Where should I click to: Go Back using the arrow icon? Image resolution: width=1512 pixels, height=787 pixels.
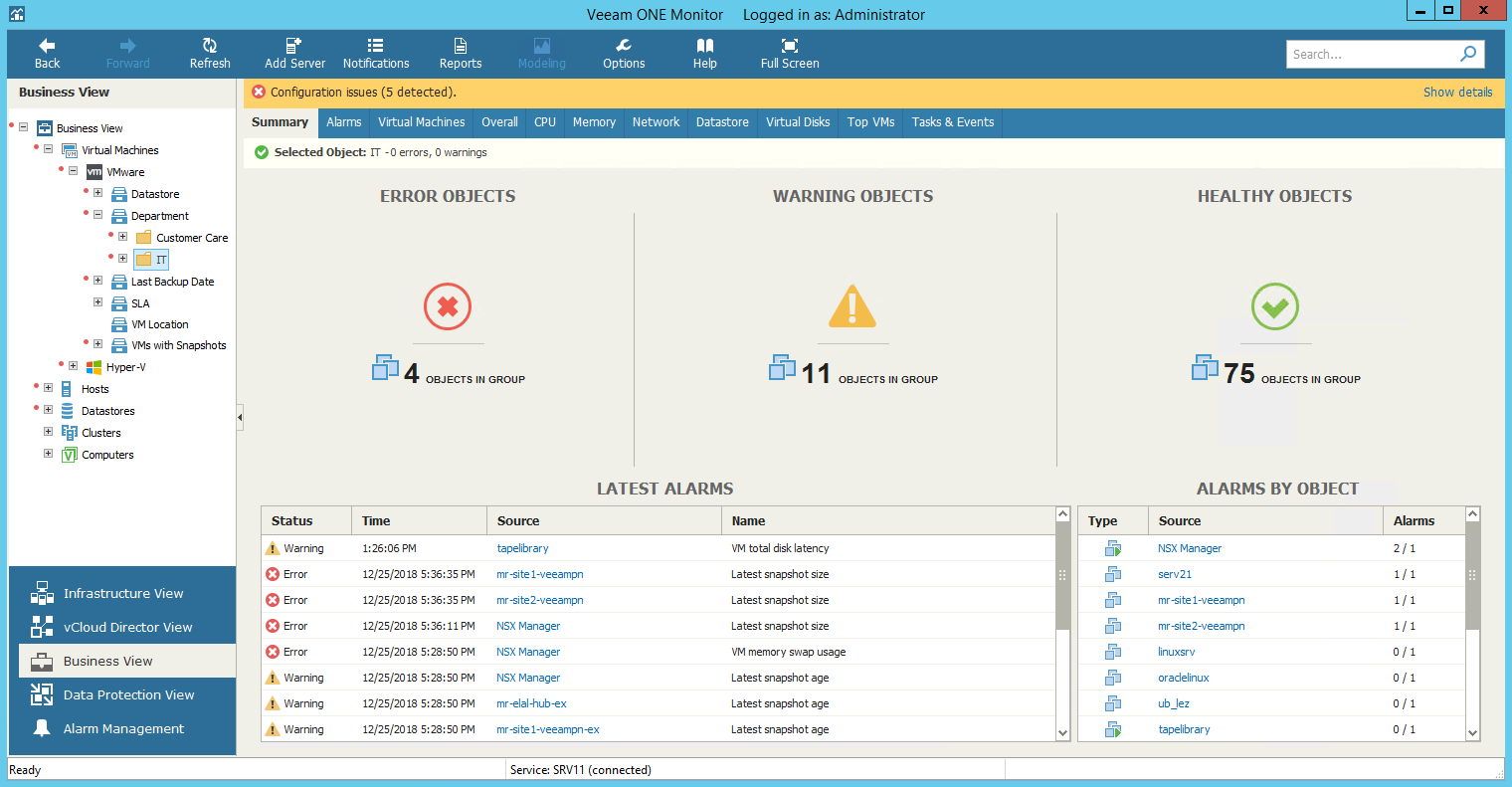(47, 46)
